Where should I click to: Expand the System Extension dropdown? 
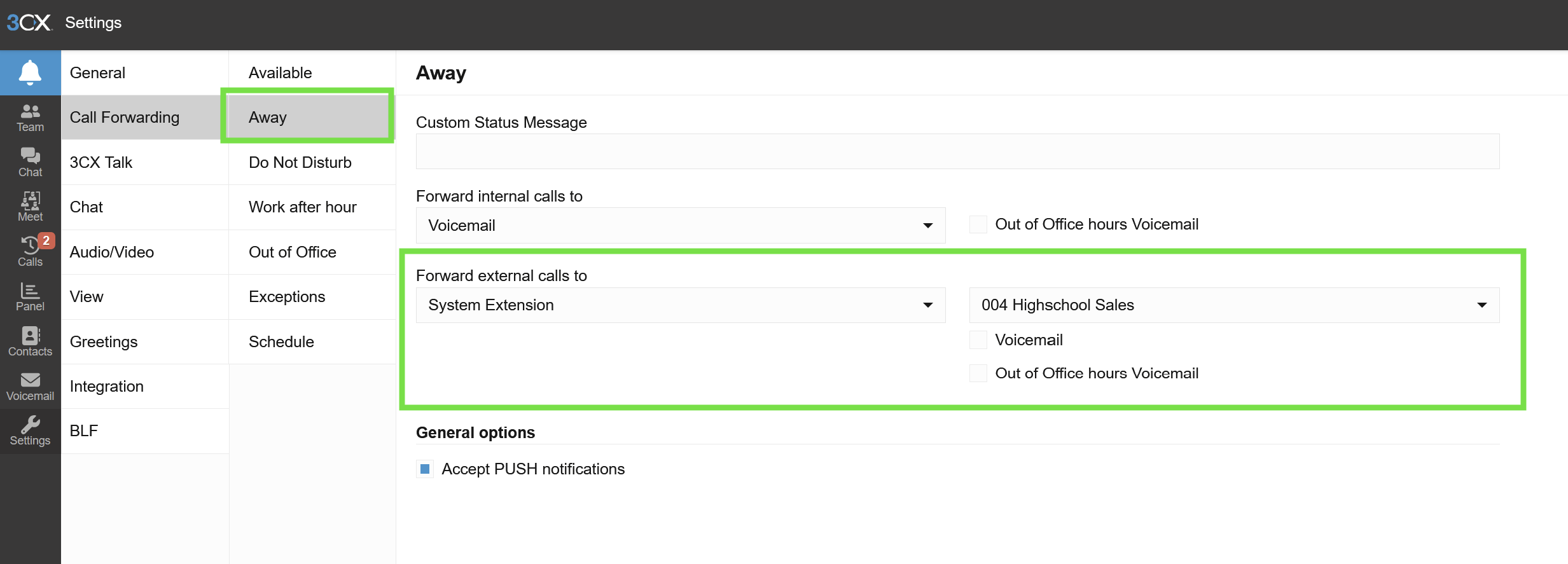pos(681,305)
